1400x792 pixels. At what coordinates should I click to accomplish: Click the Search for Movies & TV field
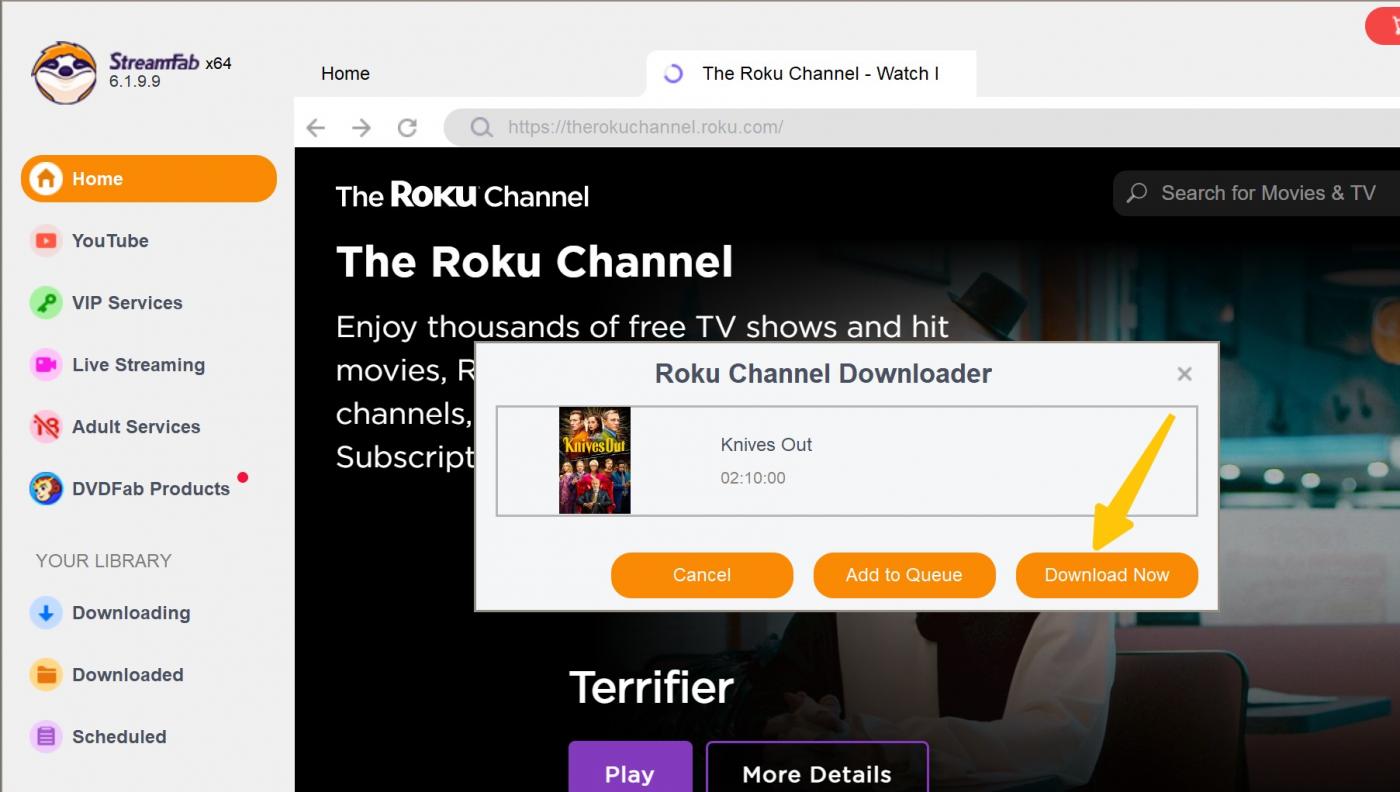[x=1257, y=193]
